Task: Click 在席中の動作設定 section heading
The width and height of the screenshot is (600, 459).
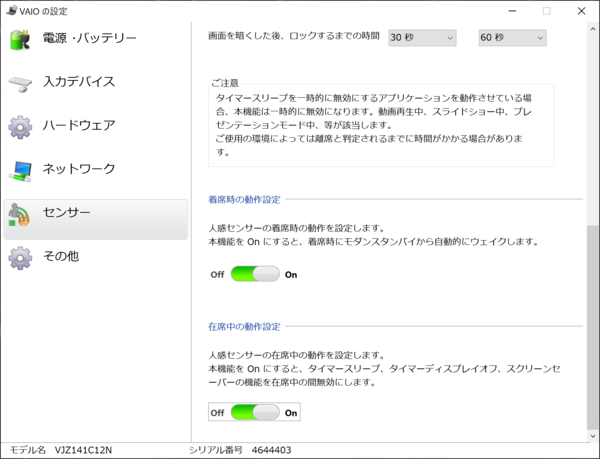Action: click(x=244, y=326)
